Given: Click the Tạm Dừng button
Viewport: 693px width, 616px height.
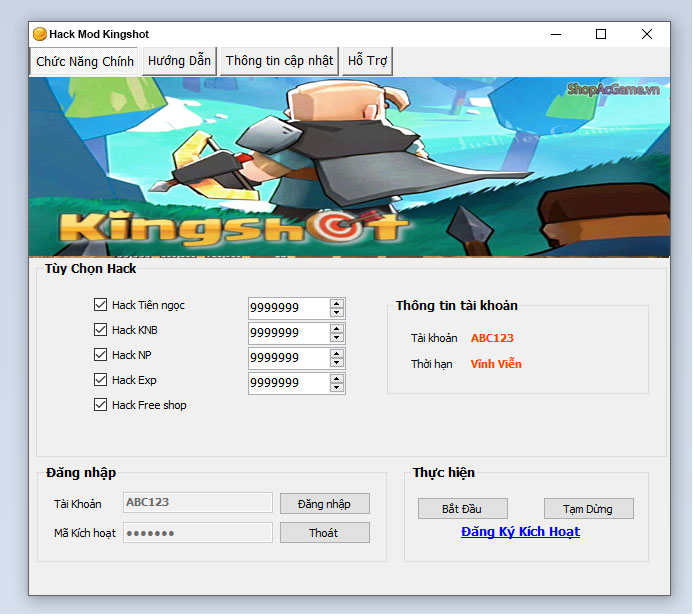Looking at the screenshot, I should pyautogui.click(x=589, y=509).
